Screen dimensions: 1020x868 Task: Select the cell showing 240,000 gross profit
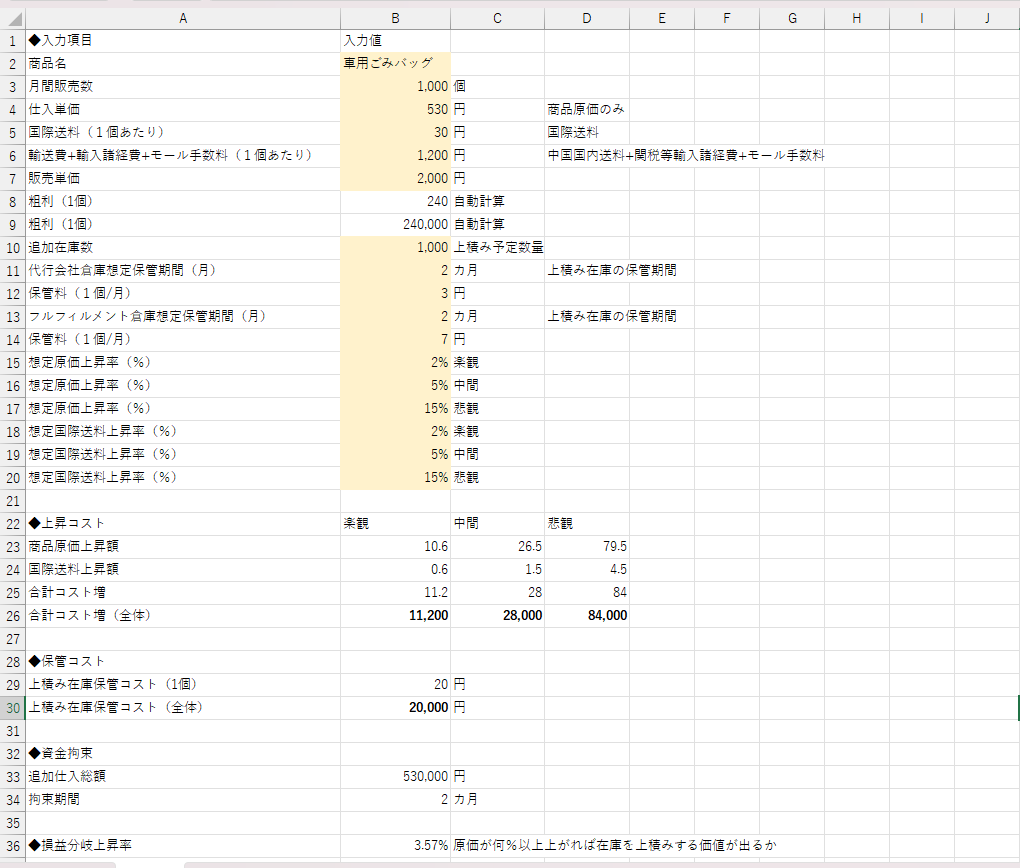395,224
